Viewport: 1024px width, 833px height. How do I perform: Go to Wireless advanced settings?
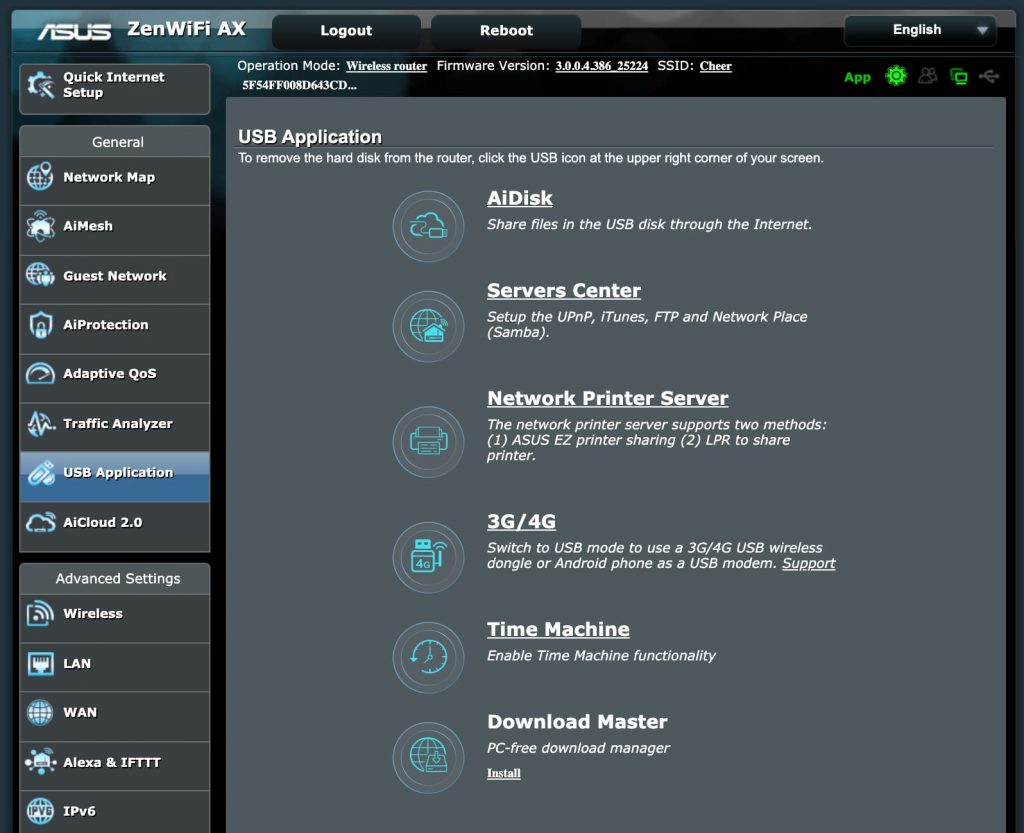click(115, 618)
